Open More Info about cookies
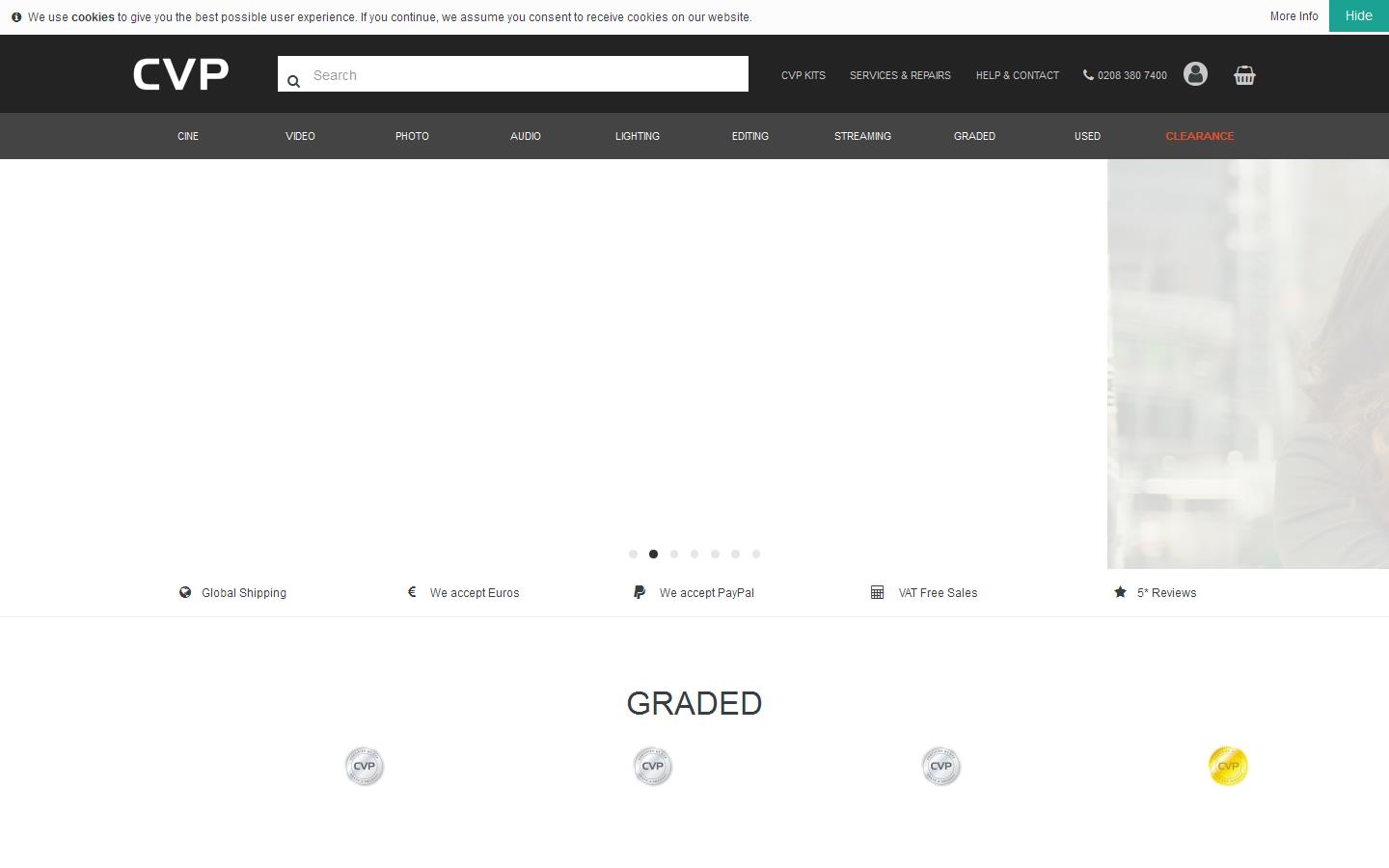Image resolution: width=1389 pixels, height=868 pixels. coord(1294,15)
